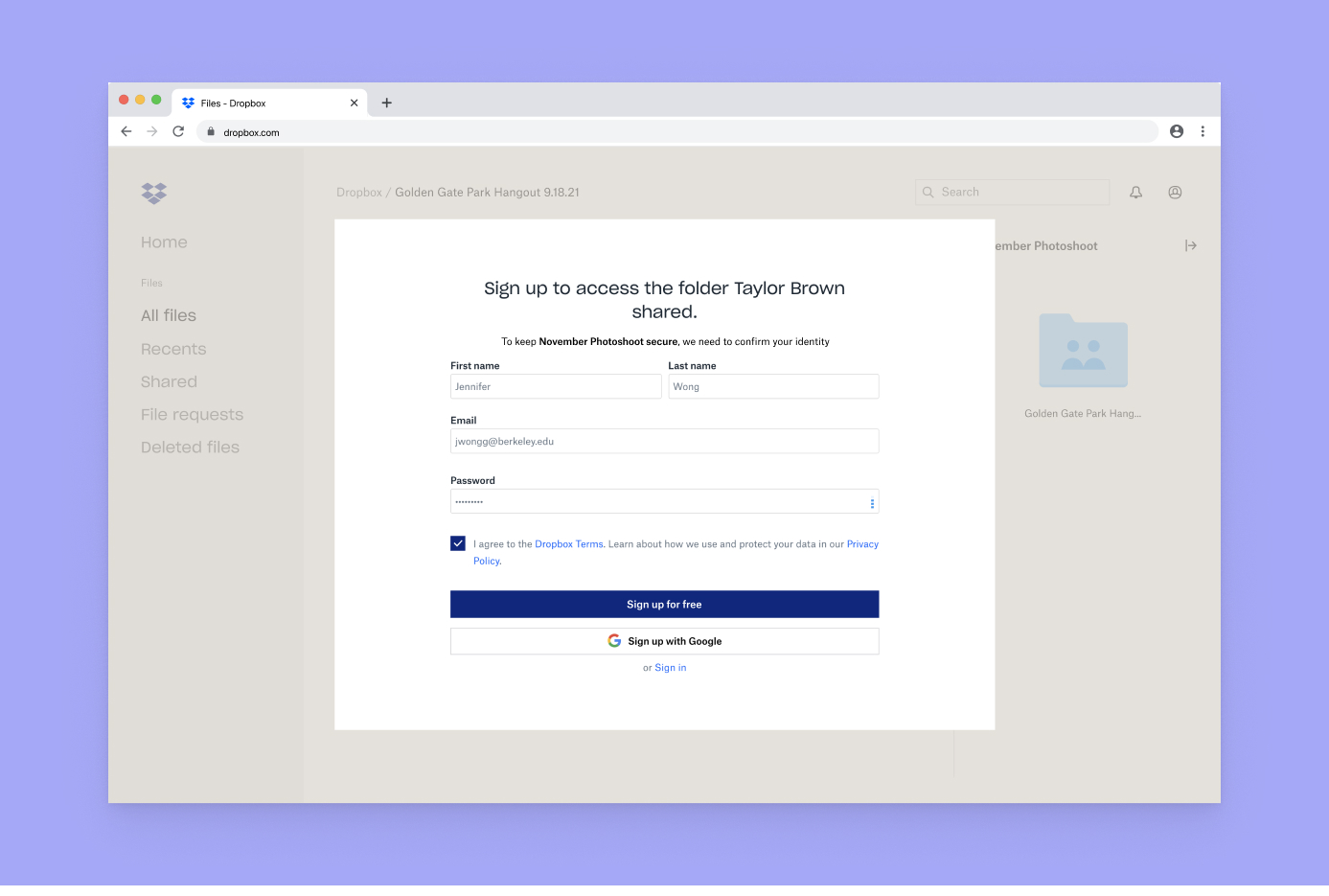The image size is (1329, 896).
Task: Open Recents in the sidebar
Action: coord(173,349)
